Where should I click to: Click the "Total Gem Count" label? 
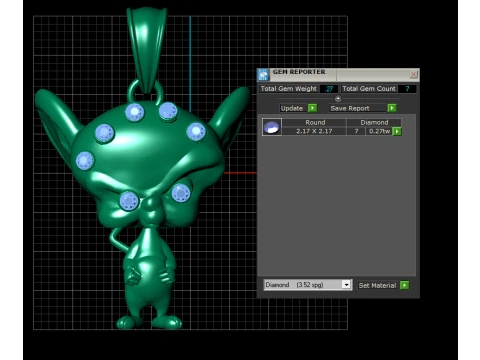pos(369,89)
